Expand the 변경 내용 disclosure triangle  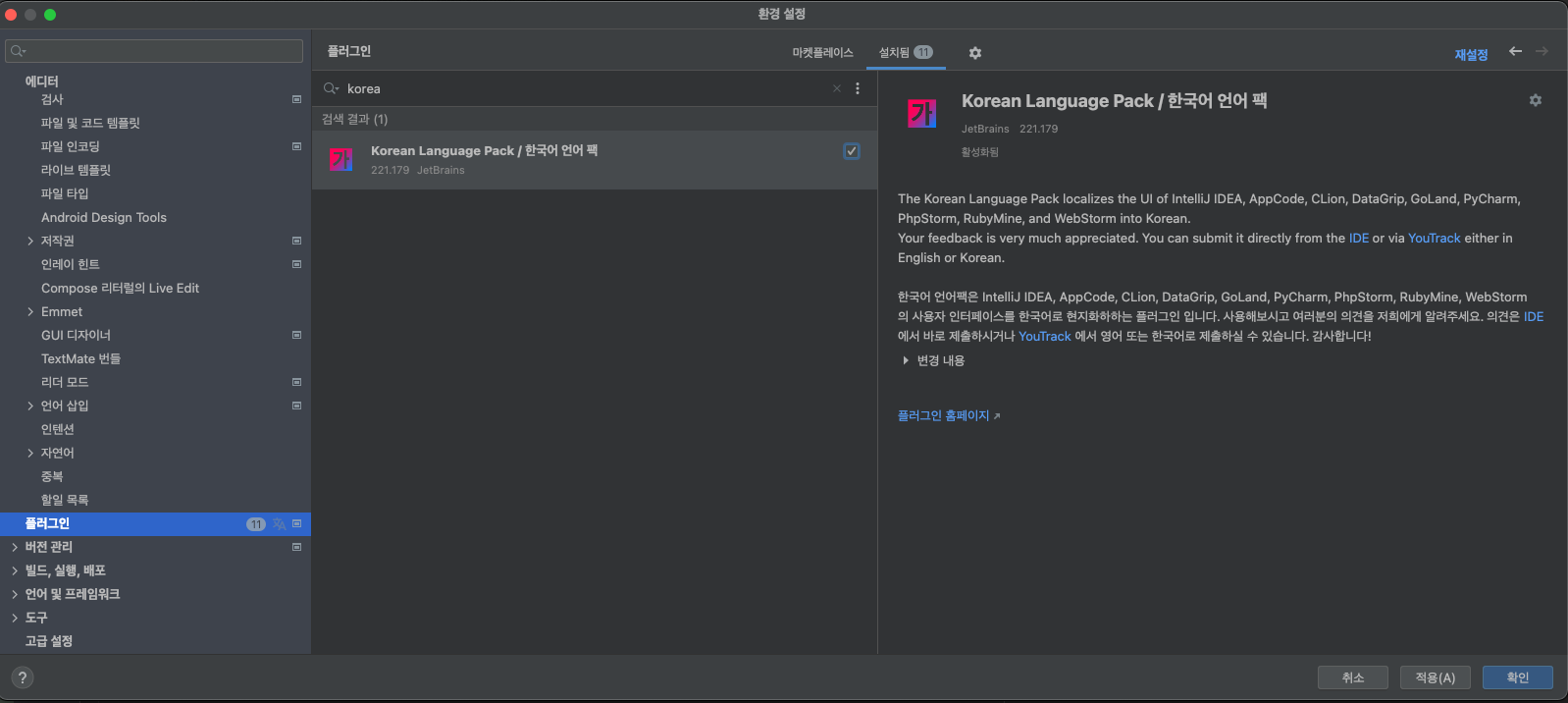pos(905,360)
